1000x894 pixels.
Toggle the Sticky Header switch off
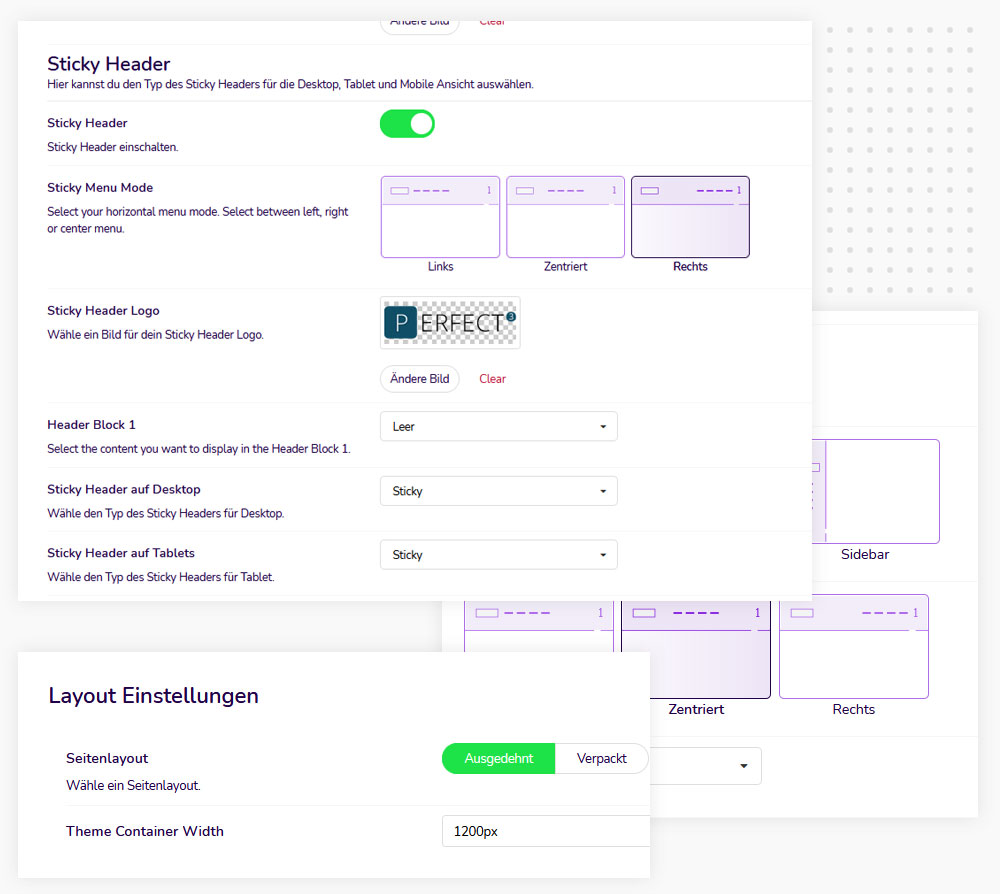coord(407,124)
